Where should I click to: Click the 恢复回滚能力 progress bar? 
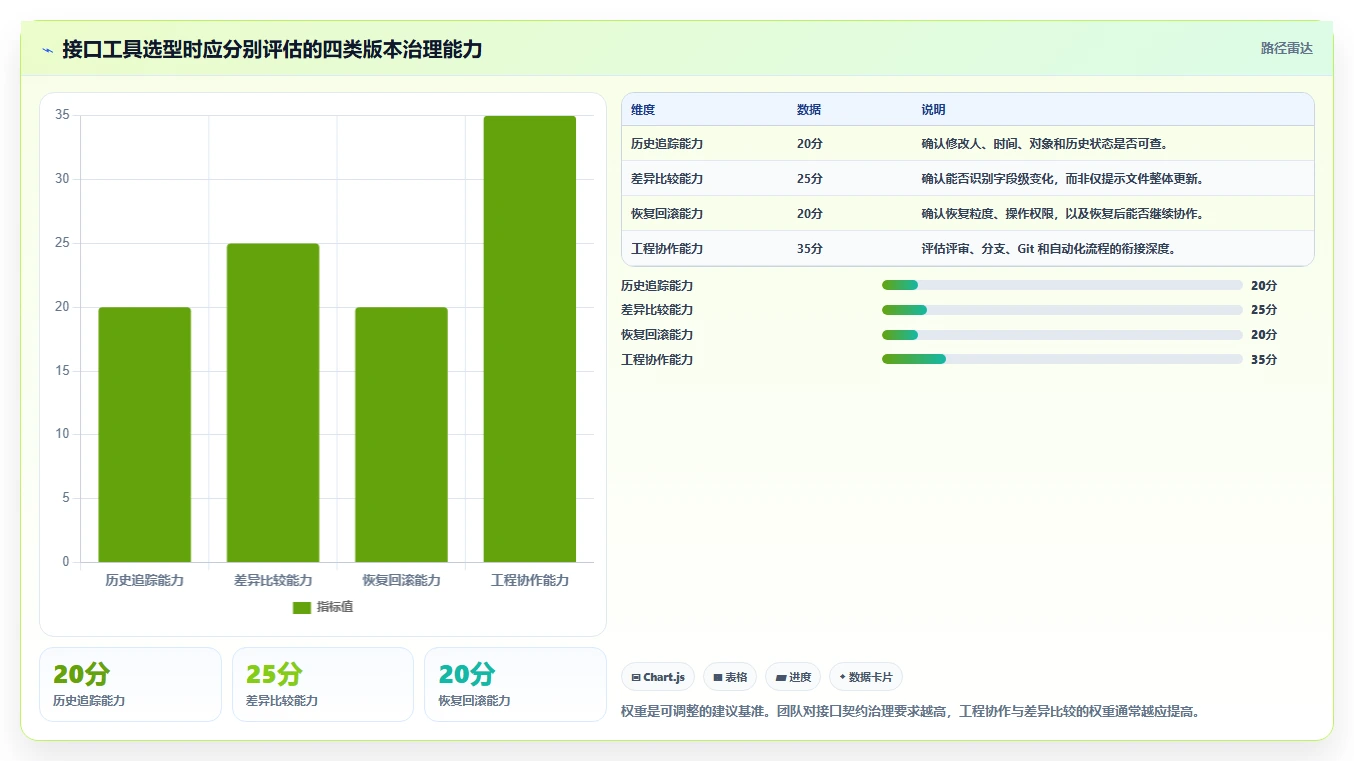(1062, 335)
